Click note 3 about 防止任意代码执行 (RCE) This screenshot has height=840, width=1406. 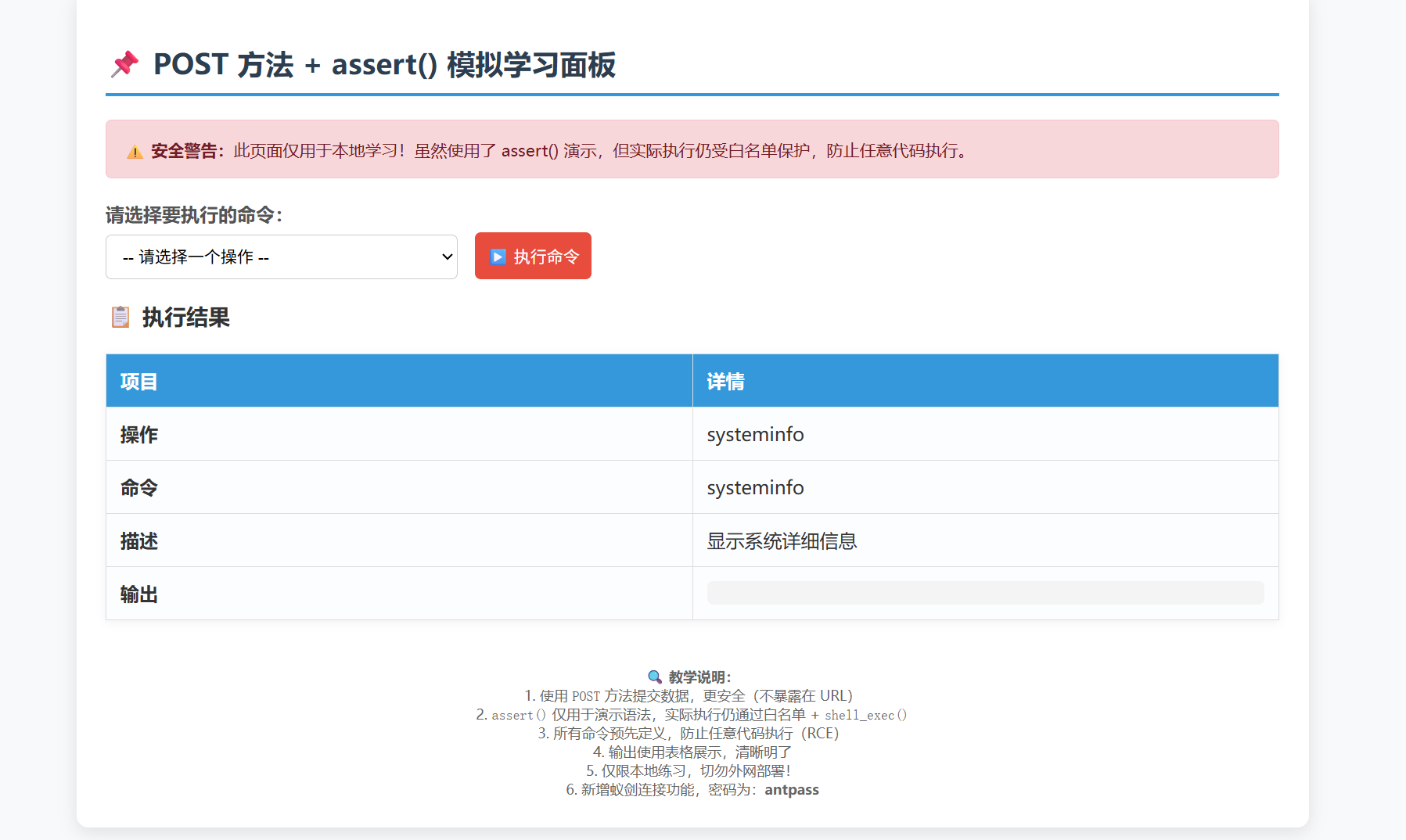[x=689, y=734]
